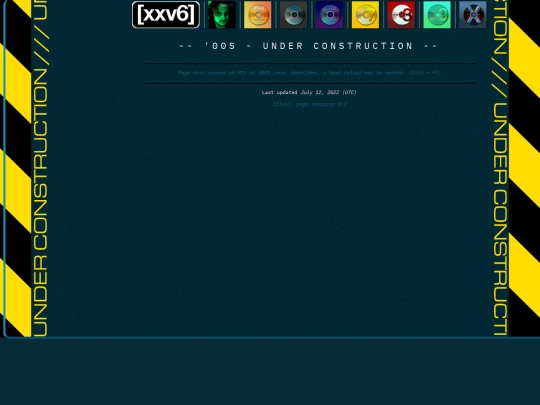Image resolution: width=540 pixels, height=405 pixels.
Task: Click the "Last updated July 12, 2022 (UTC)" text
Action: (x=309, y=92)
